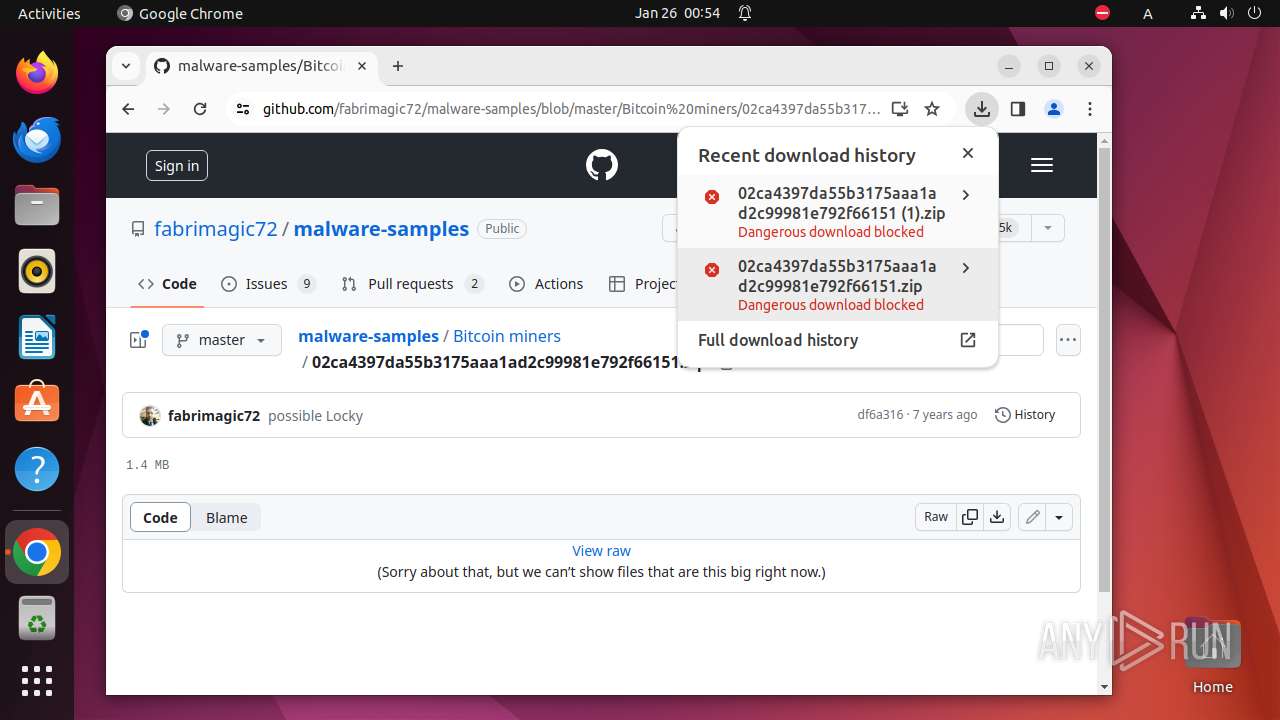Open the Actions tab
Viewport: 1280px width, 720px height.
point(546,284)
